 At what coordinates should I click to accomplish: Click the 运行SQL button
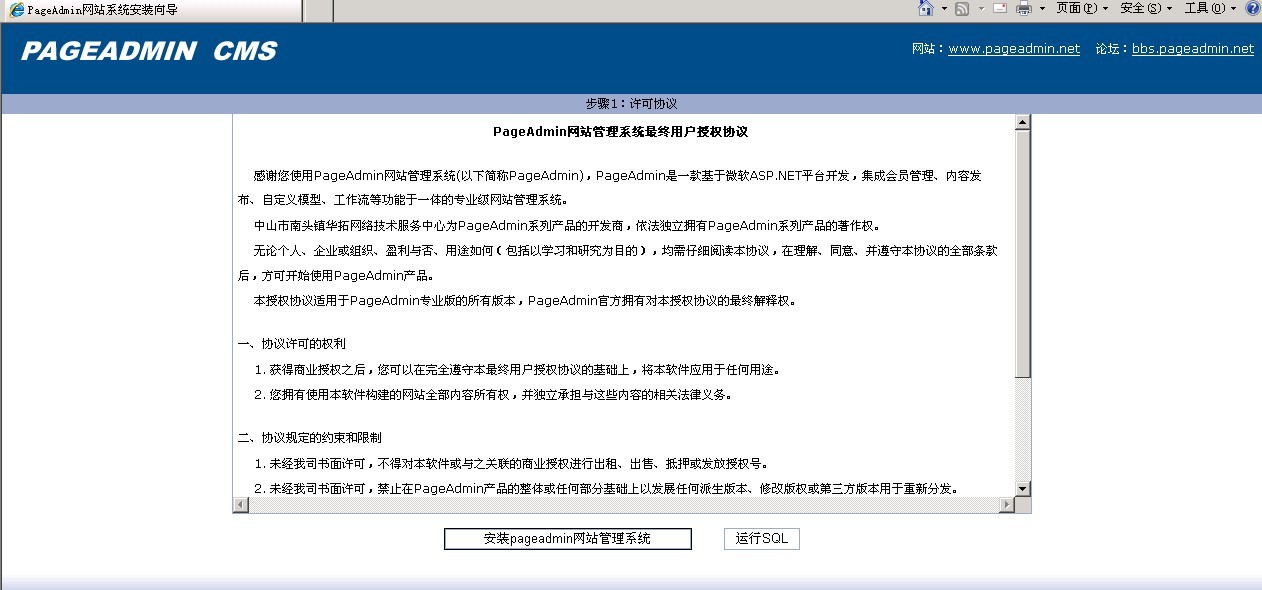click(761, 539)
